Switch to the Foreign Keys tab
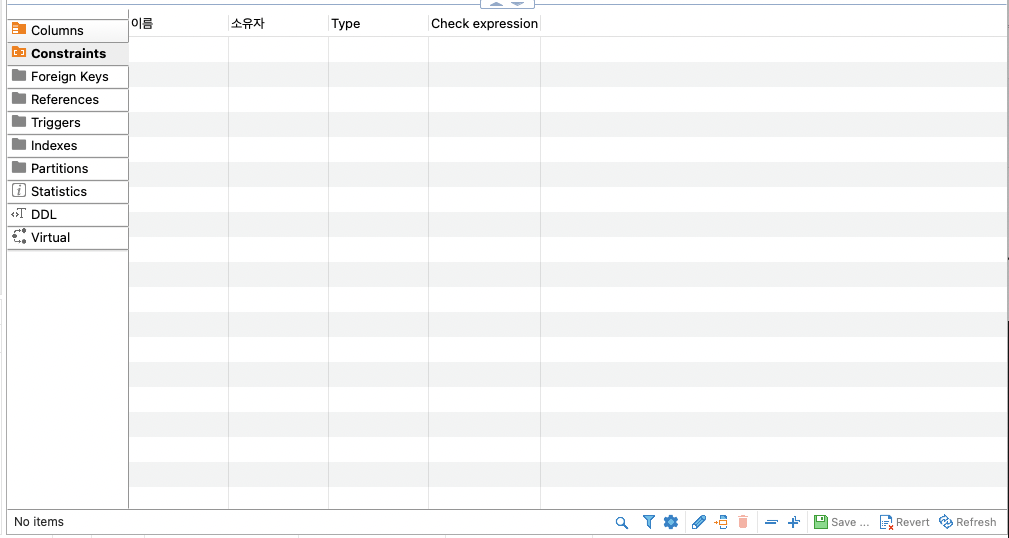1009x538 pixels. pyautogui.click(x=68, y=77)
